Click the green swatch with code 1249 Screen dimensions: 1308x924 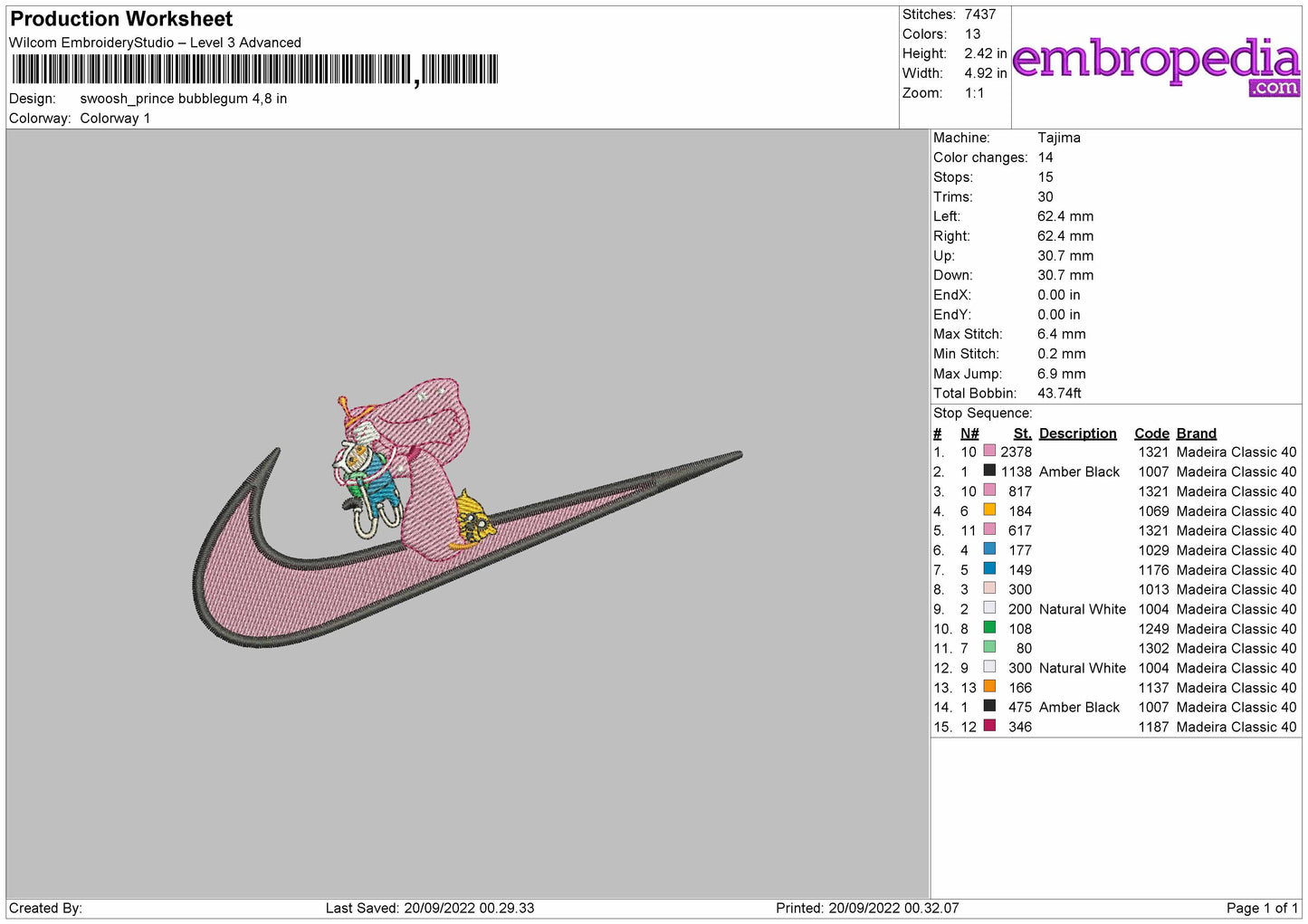pyautogui.click(x=989, y=627)
